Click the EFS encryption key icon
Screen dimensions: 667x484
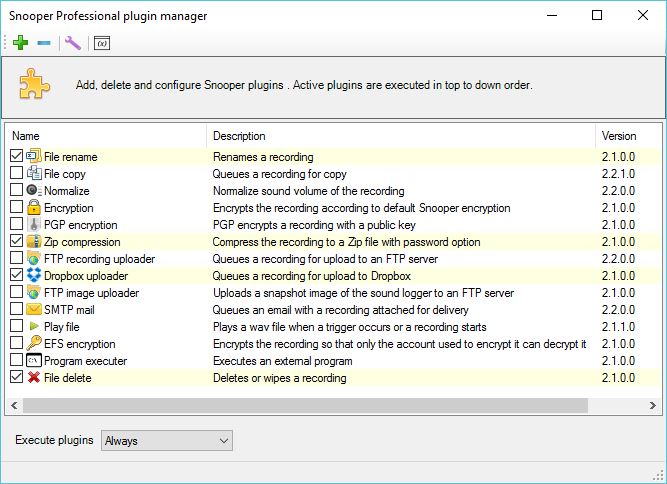point(34,343)
